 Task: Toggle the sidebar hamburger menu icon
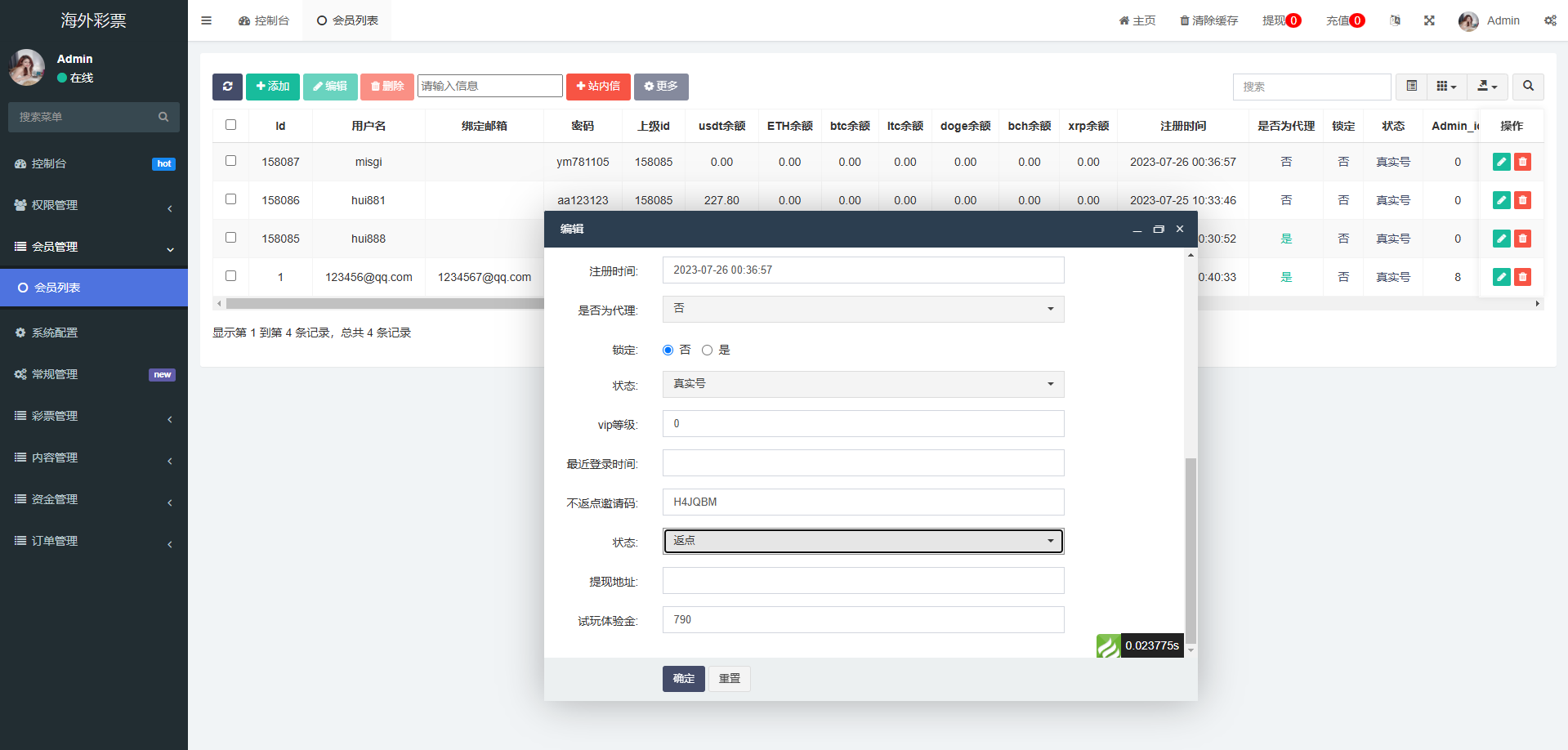[x=206, y=20]
